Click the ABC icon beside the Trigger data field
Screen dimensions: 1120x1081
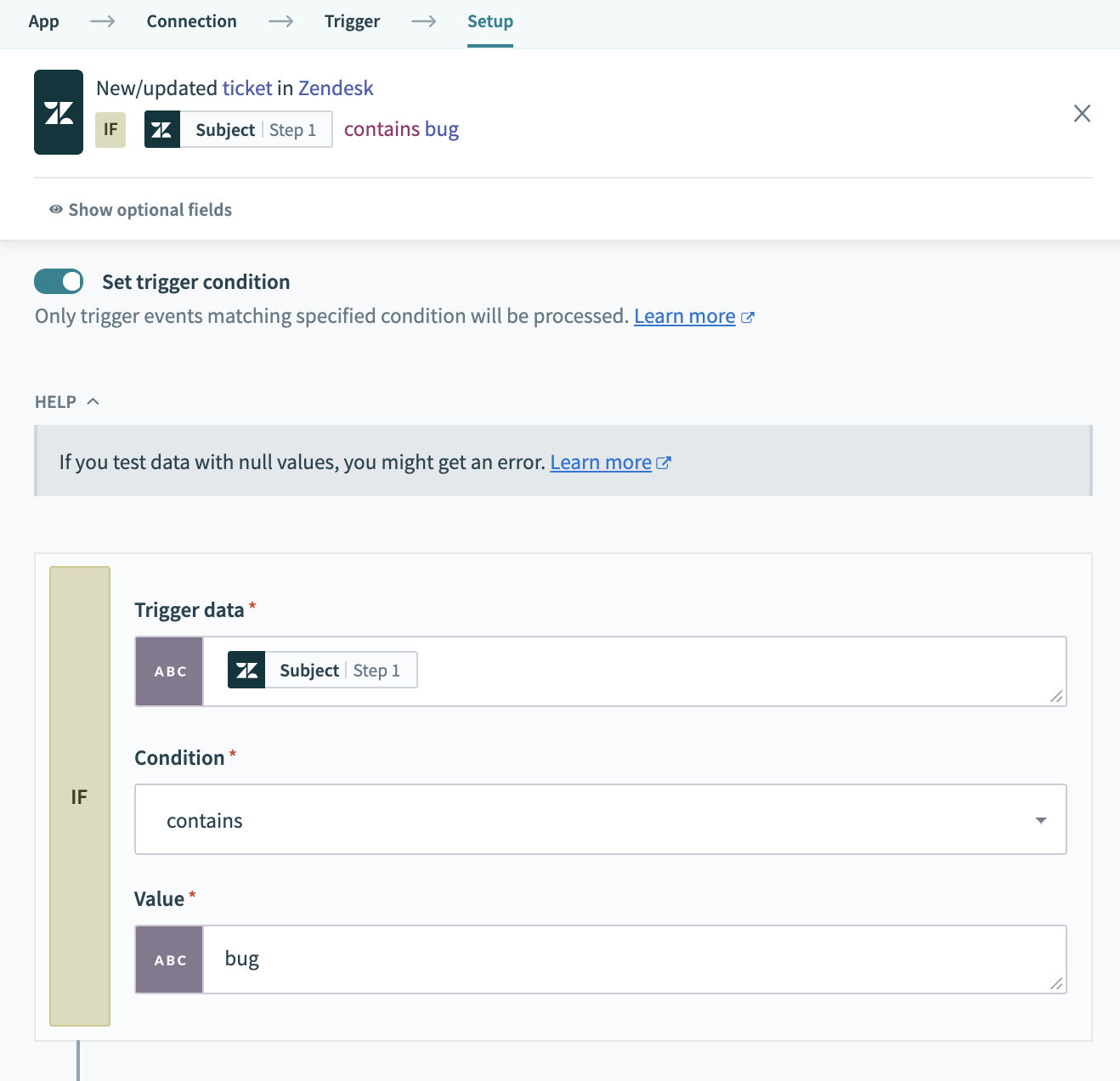pos(168,671)
